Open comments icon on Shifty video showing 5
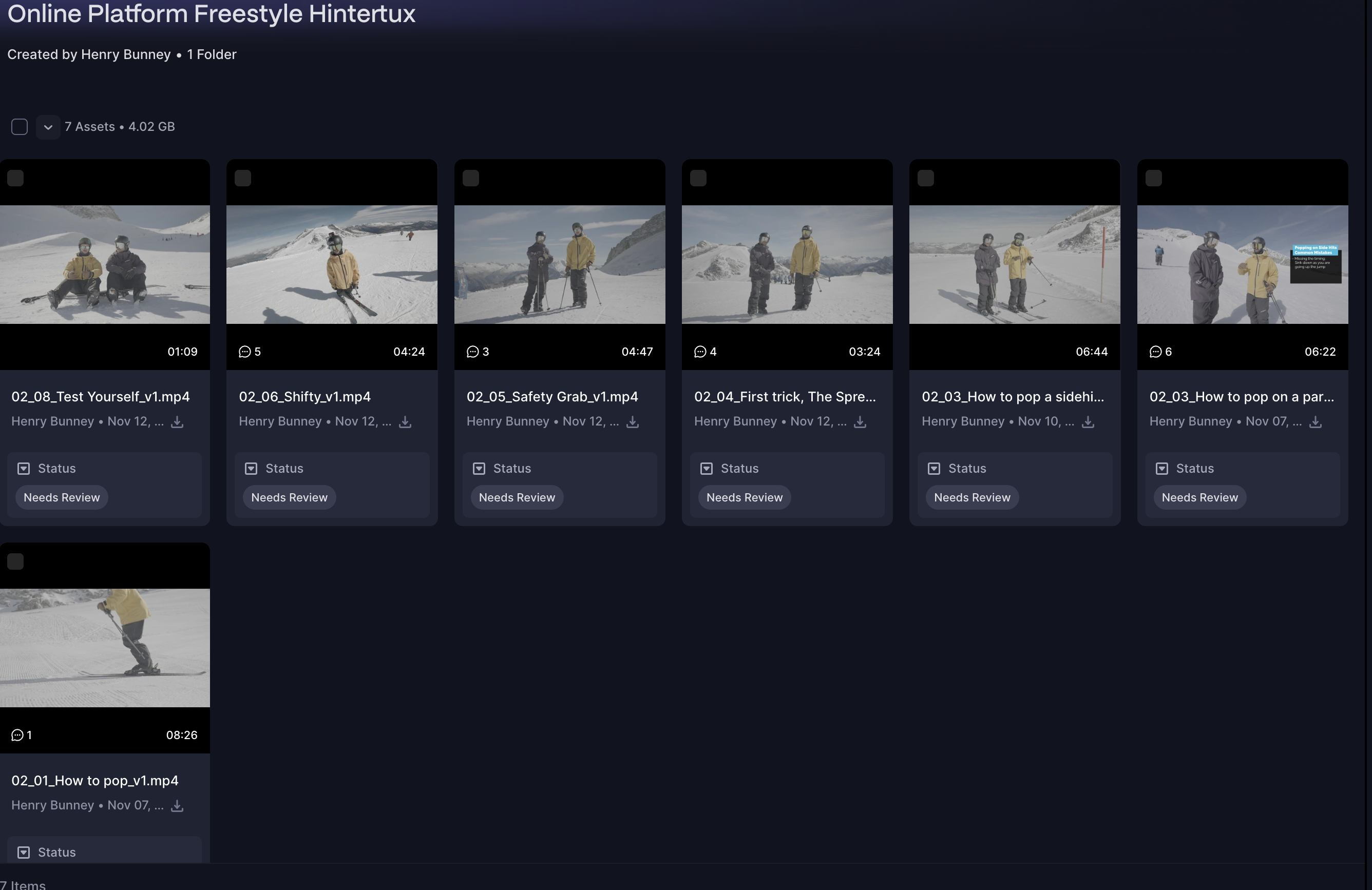The width and height of the screenshot is (1372, 890). click(x=245, y=352)
